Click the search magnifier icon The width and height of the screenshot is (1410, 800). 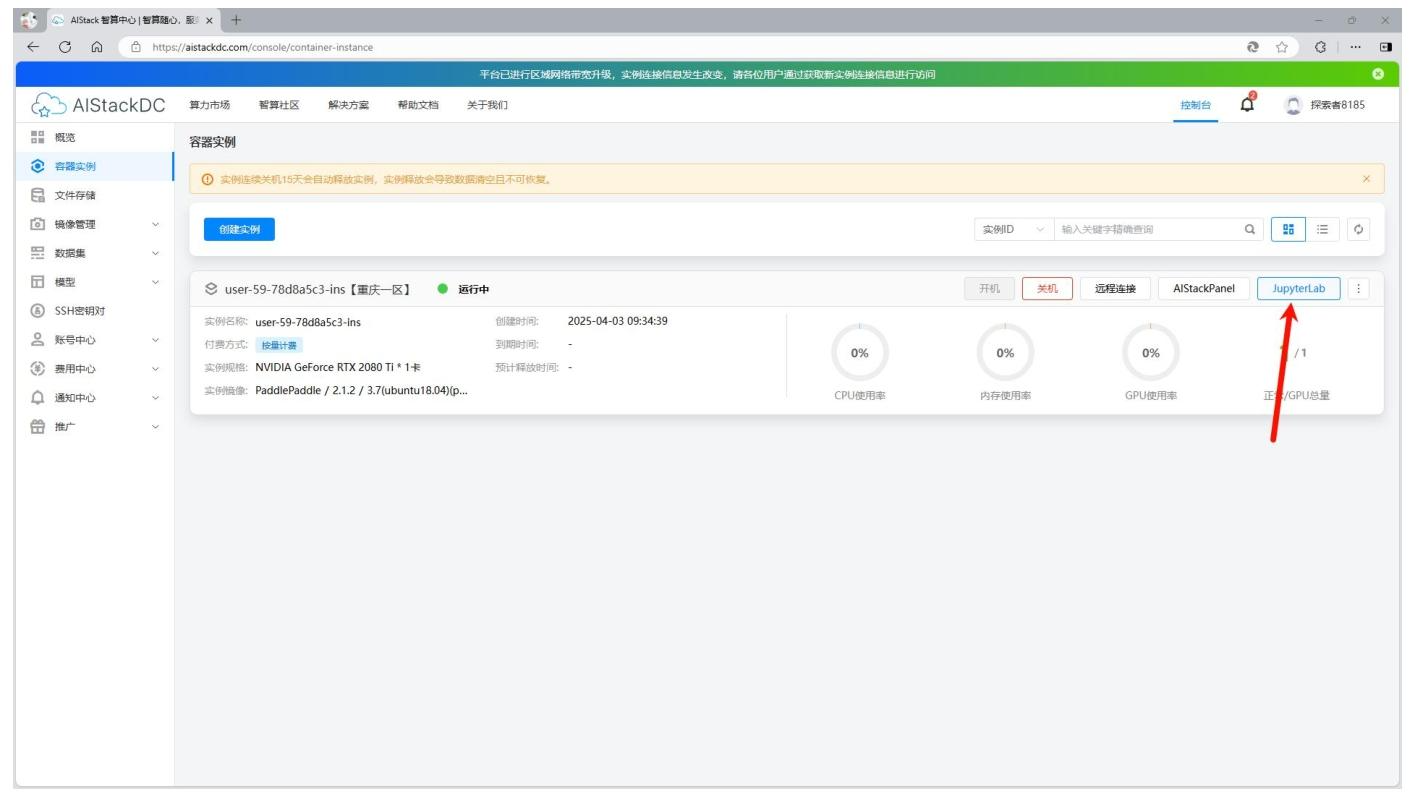click(1249, 229)
